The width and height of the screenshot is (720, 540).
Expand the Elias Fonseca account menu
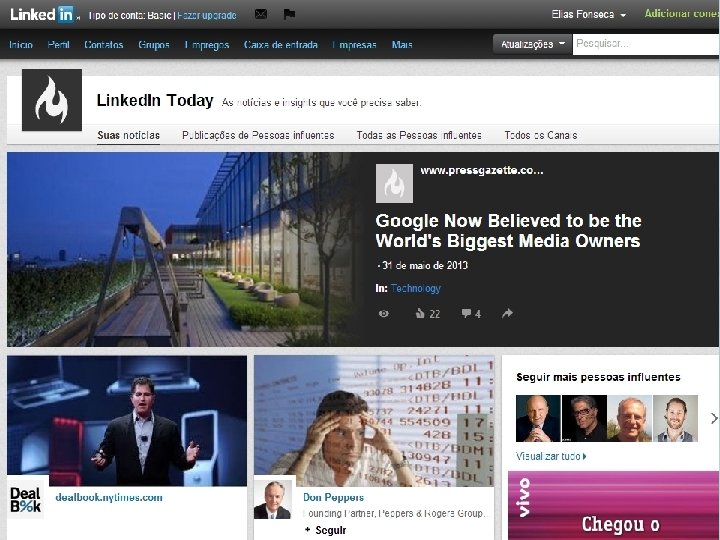point(588,15)
